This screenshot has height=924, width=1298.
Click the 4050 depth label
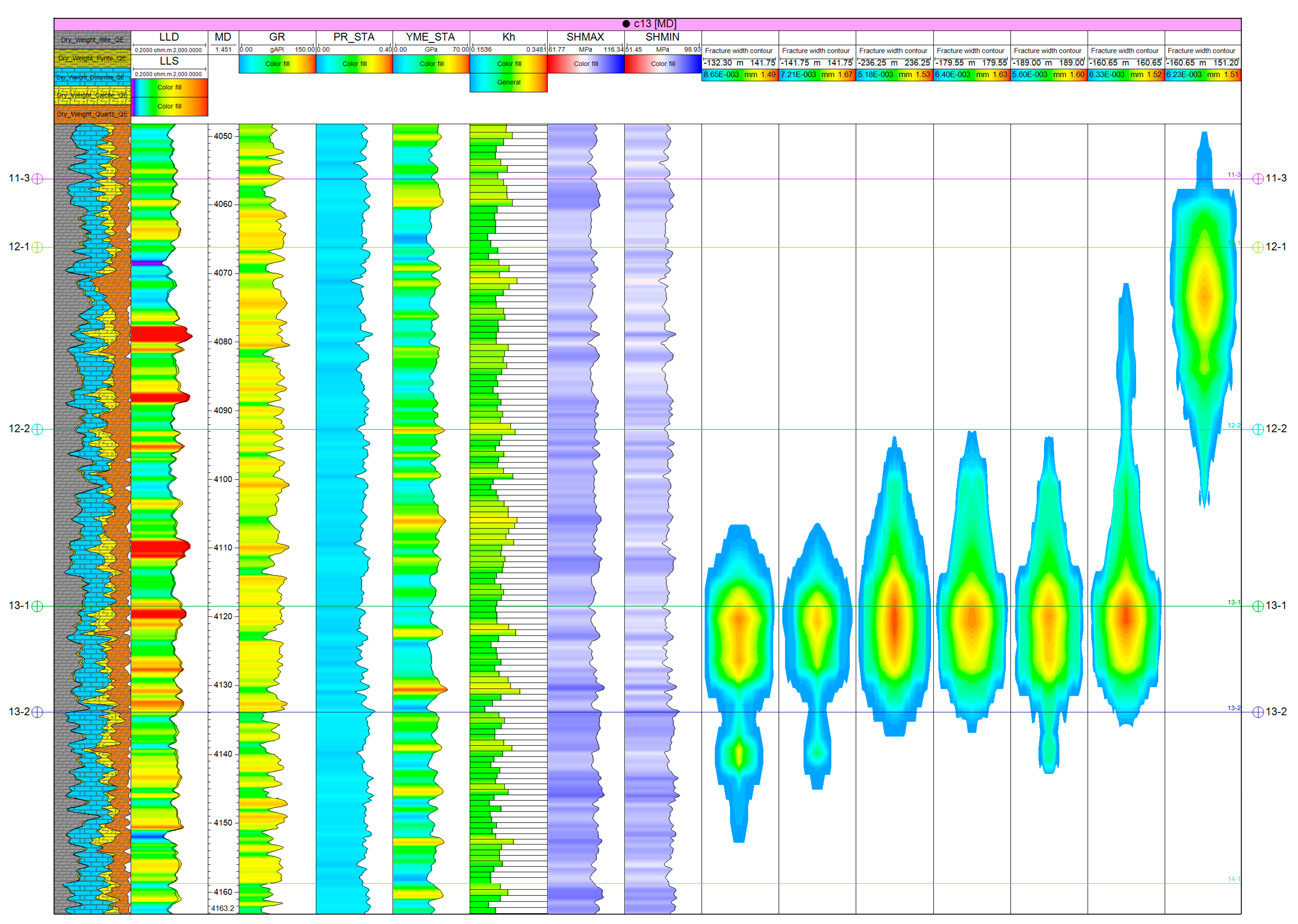point(223,136)
